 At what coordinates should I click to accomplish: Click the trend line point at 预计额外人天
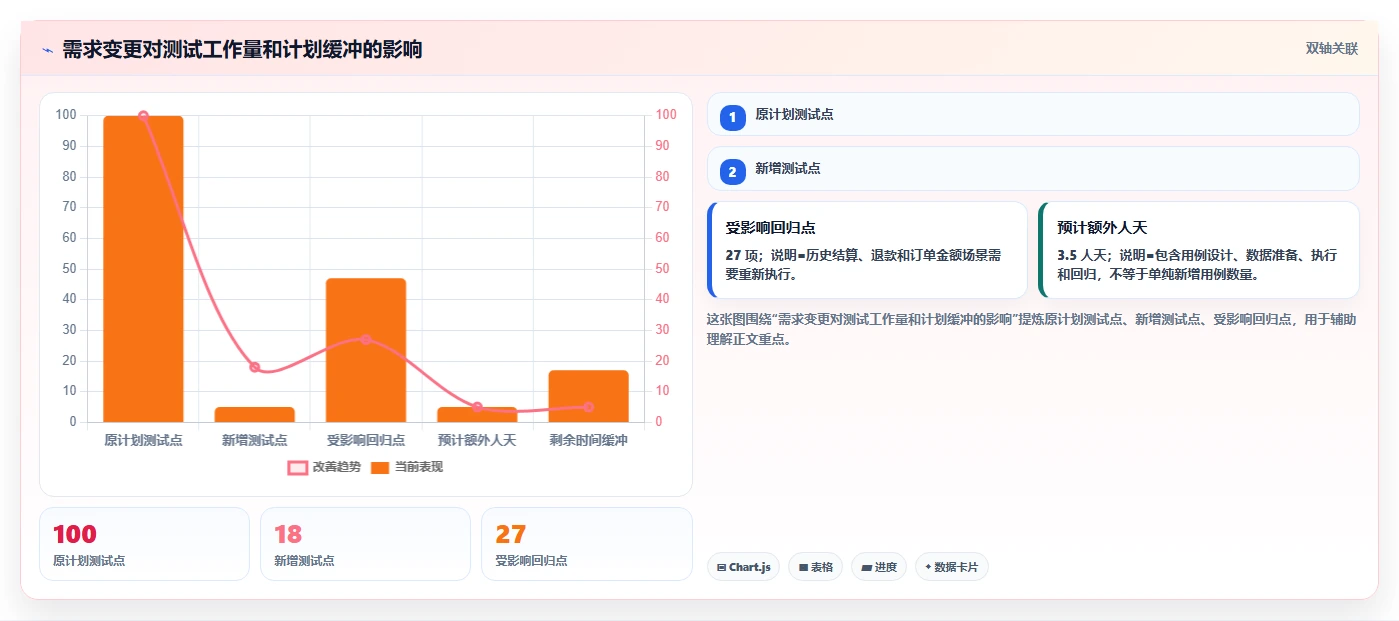click(x=477, y=407)
